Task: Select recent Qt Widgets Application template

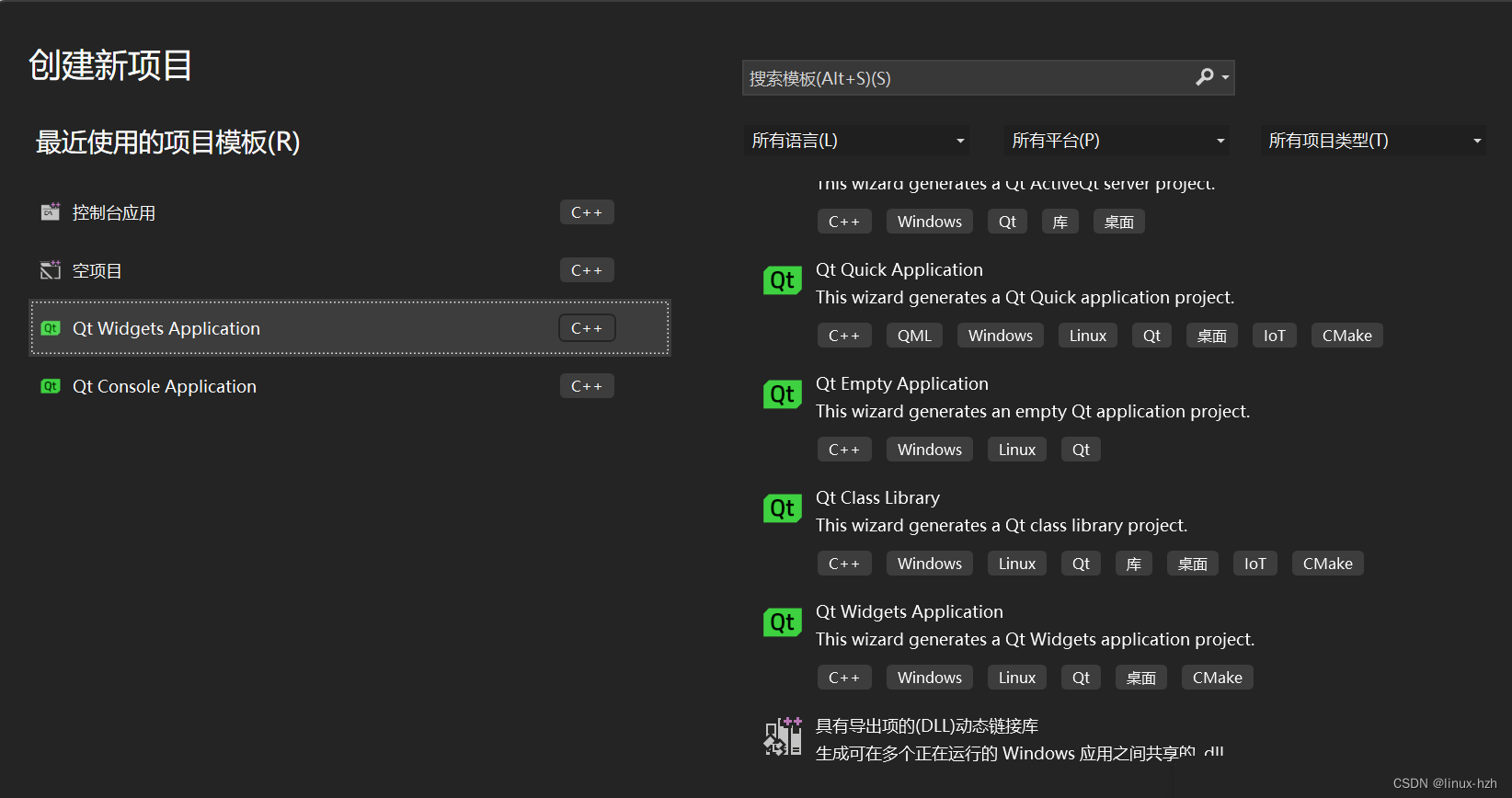Action: [349, 328]
